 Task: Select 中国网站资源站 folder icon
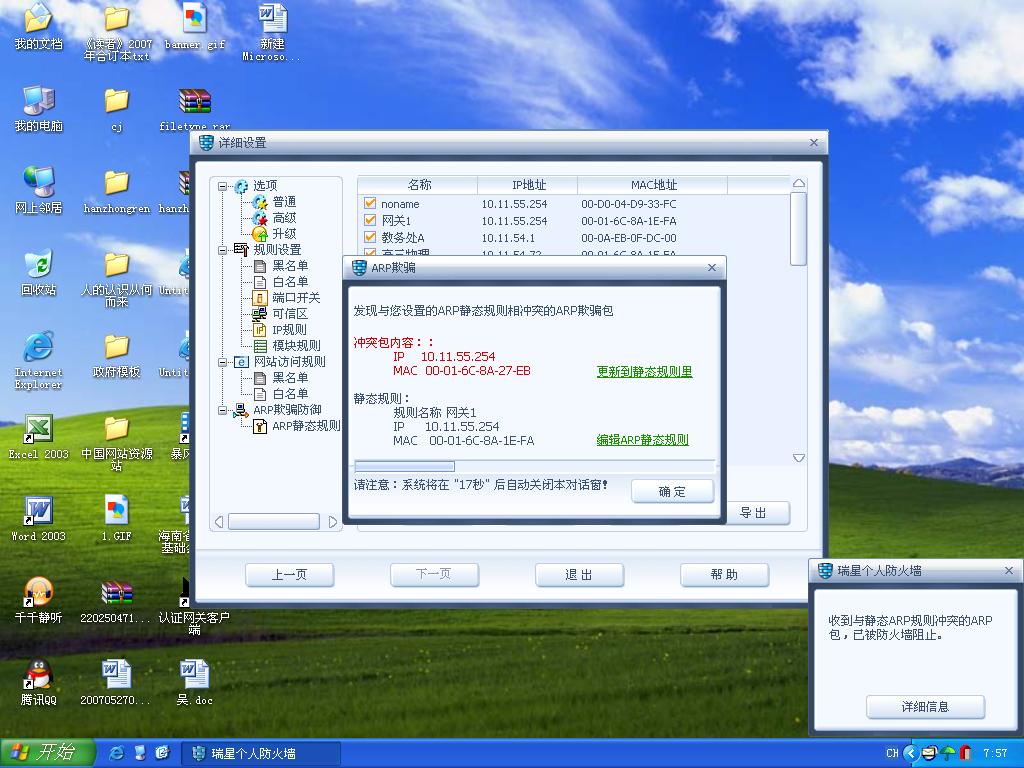point(116,443)
